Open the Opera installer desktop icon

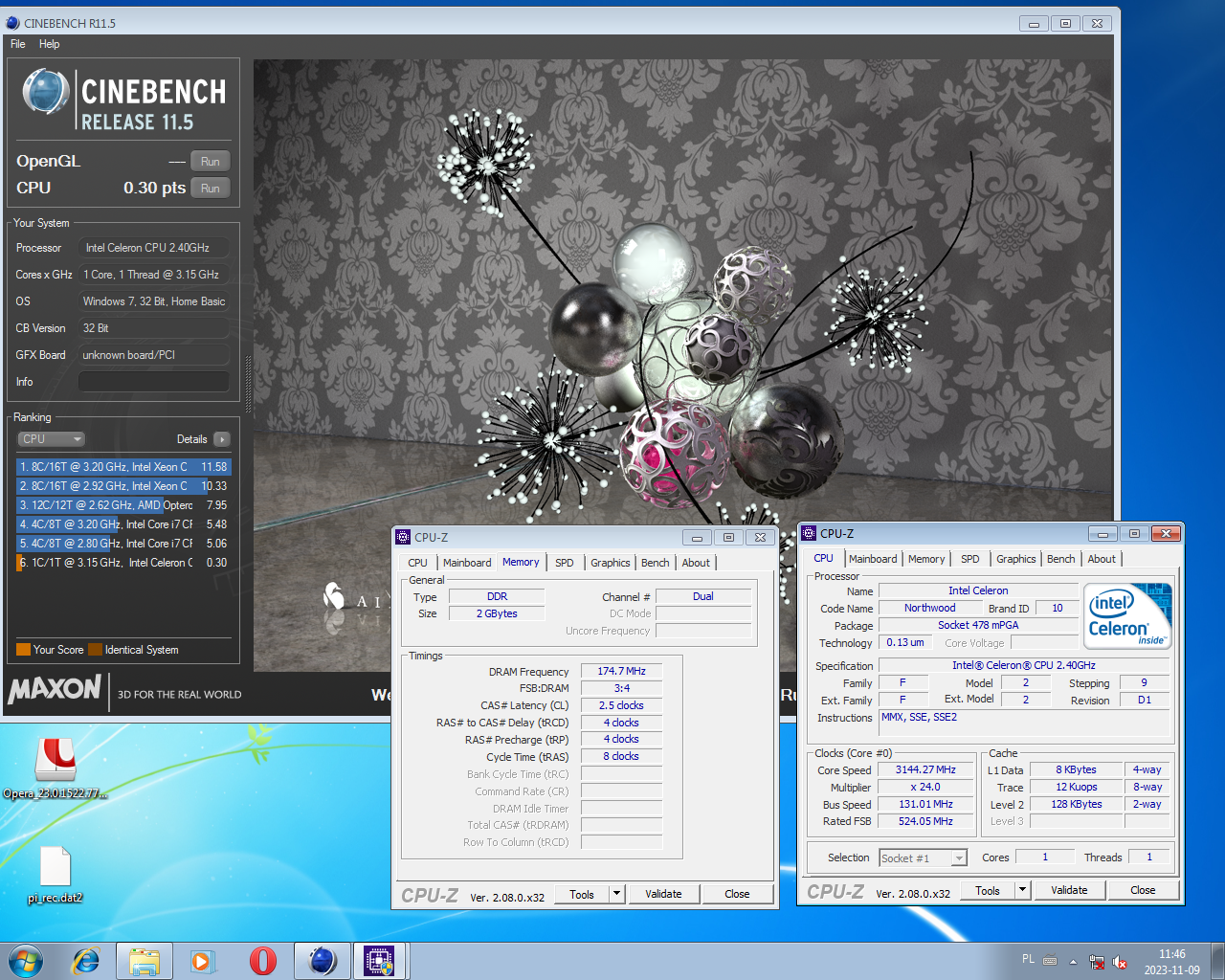(x=56, y=768)
